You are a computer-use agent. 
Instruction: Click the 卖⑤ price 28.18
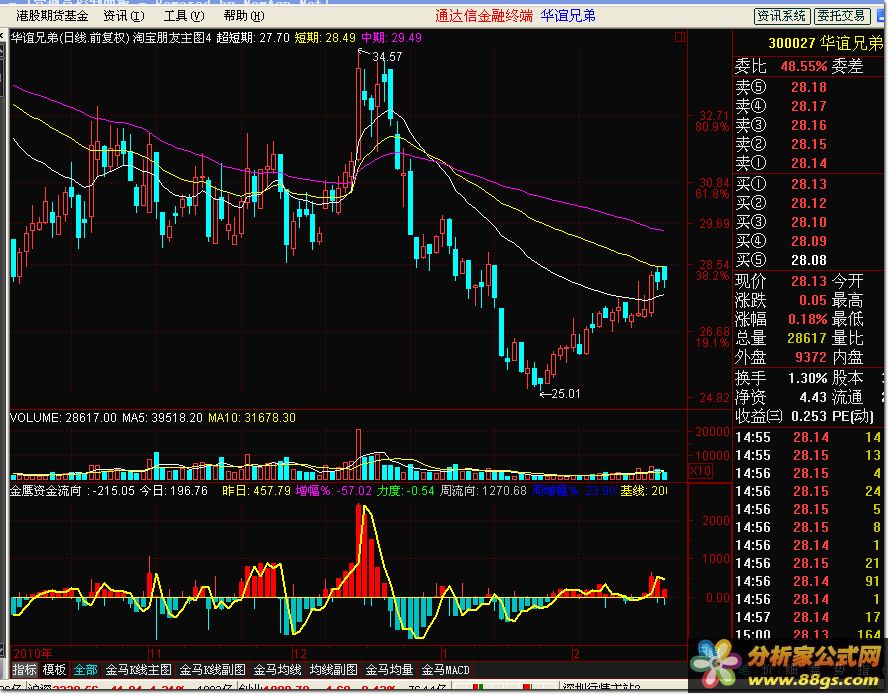pos(809,87)
